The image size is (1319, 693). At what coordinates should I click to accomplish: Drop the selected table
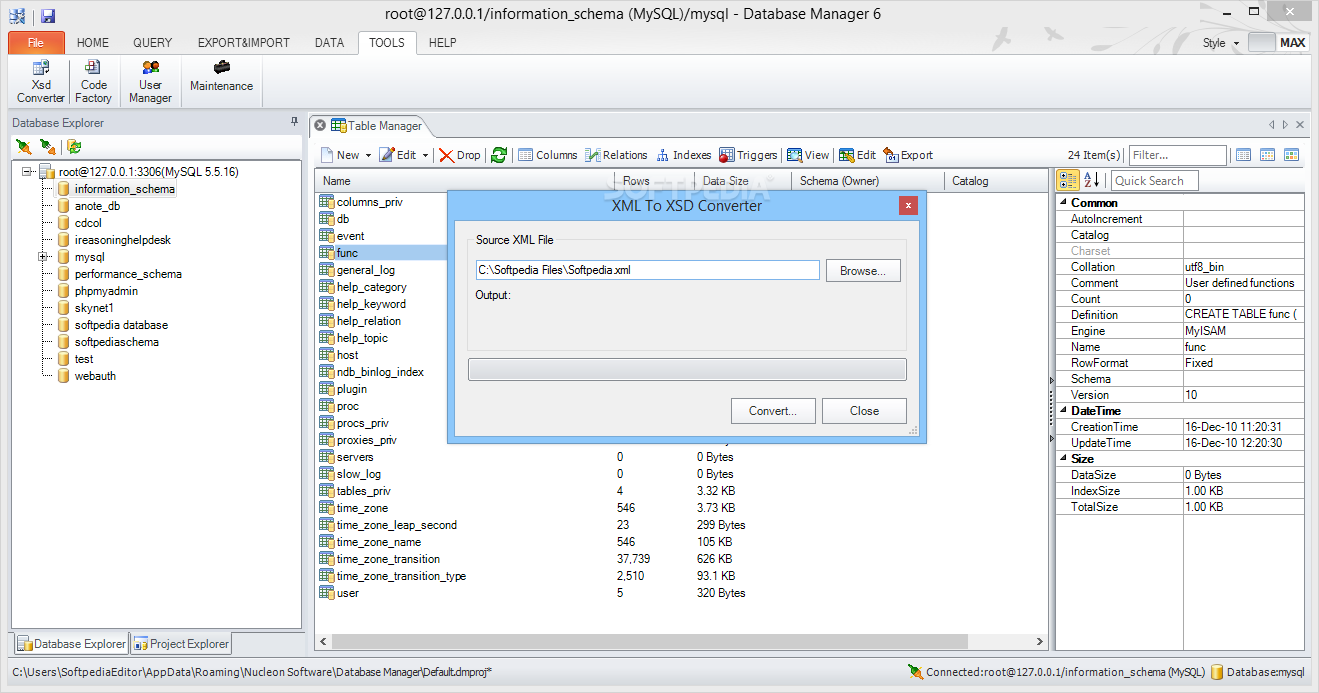click(460, 155)
